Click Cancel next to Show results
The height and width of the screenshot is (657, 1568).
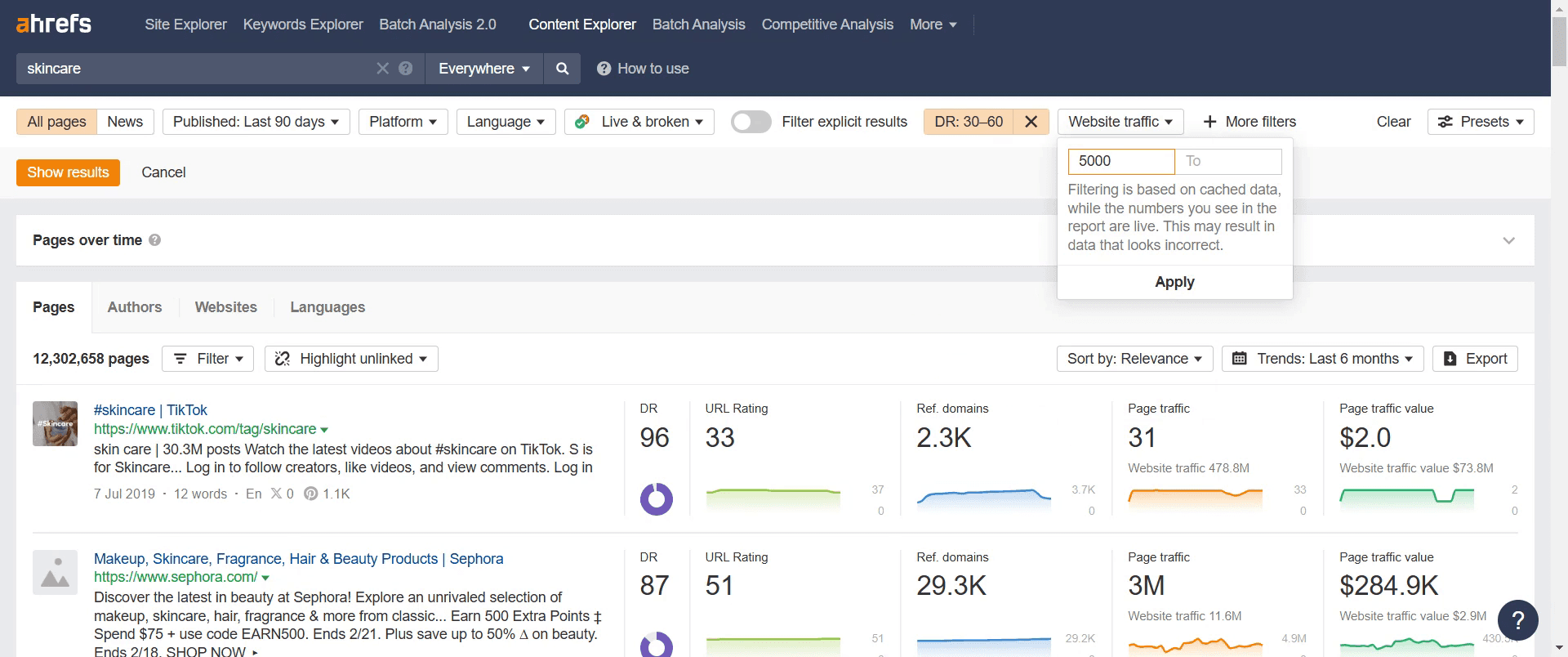pos(163,172)
